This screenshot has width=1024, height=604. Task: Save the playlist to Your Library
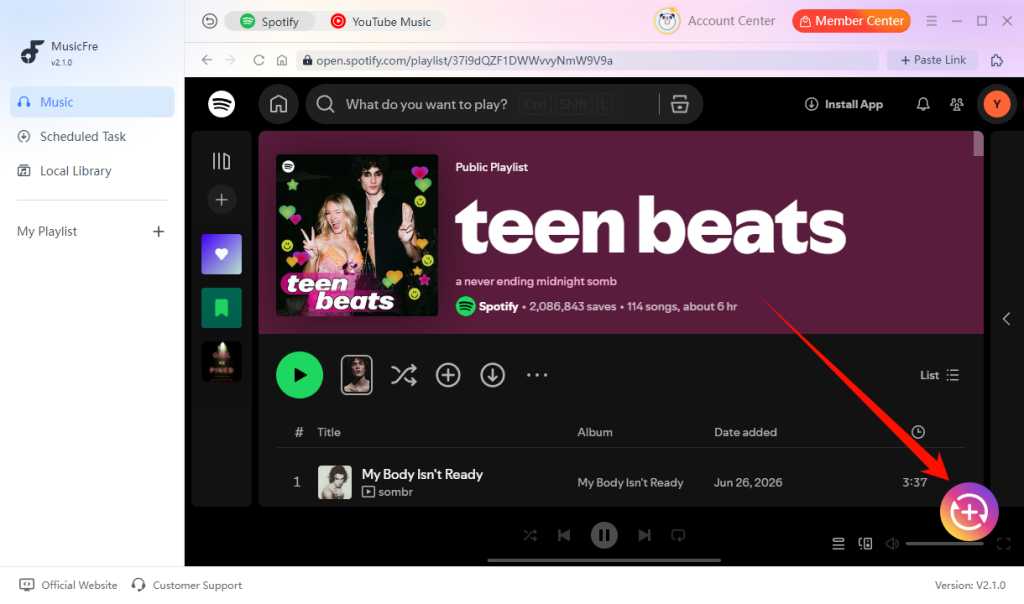[x=448, y=375]
